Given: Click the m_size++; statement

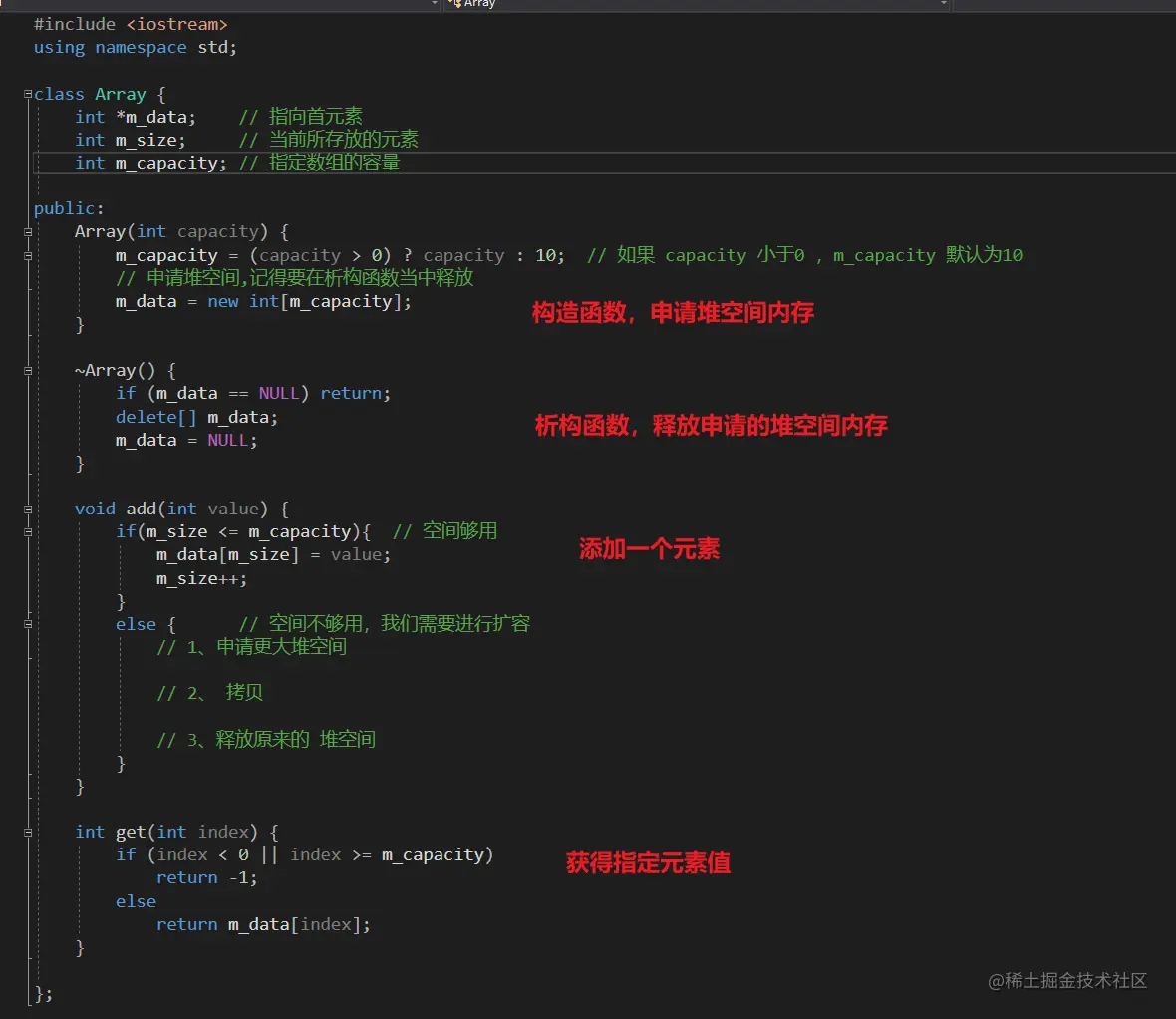Looking at the screenshot, I should (x=201, y=579).
